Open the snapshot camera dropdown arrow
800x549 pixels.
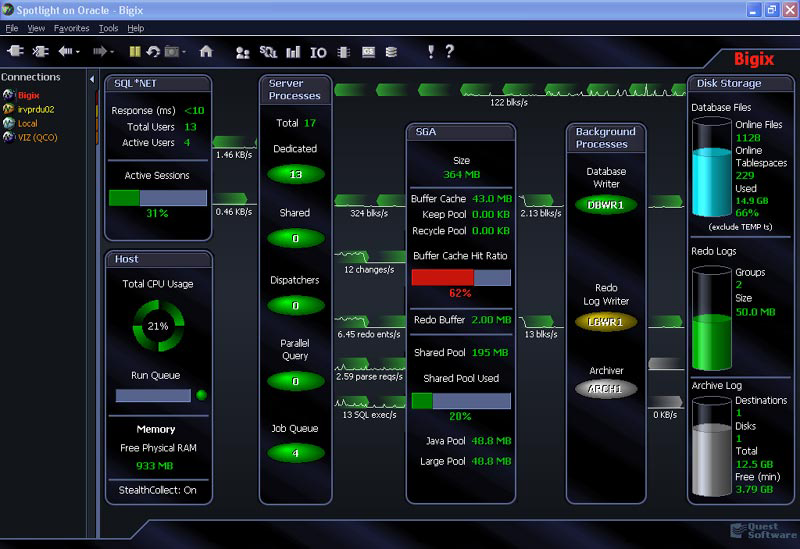point(184,52)
